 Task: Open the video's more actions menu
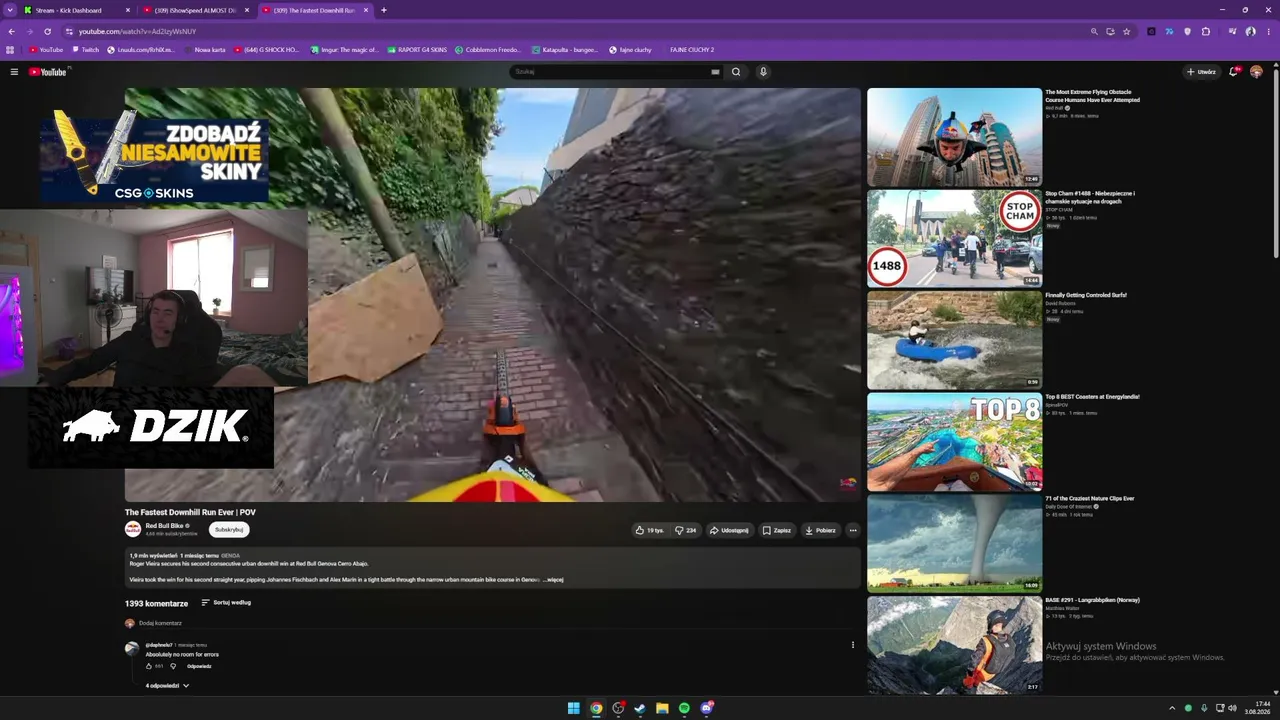coord(853,530)
